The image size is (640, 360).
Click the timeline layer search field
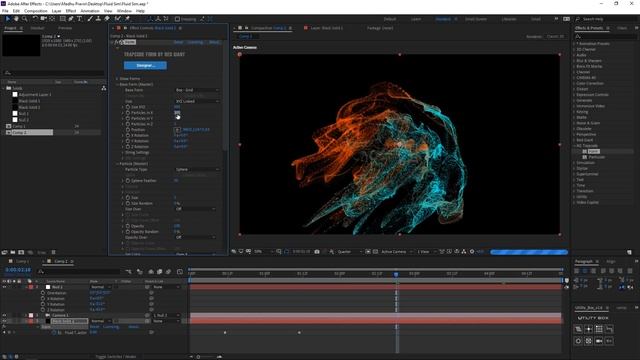coord(80,271)
